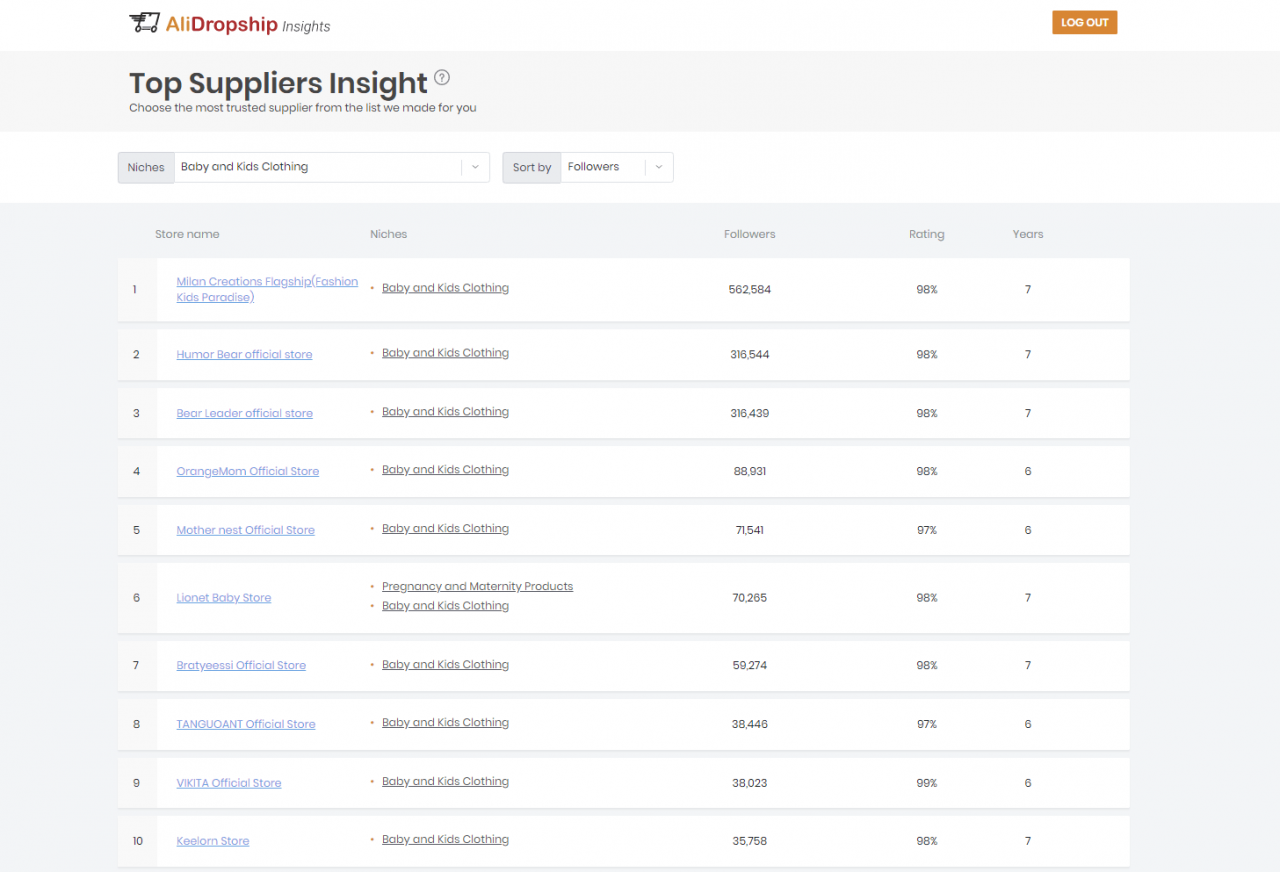Open Bratyeessi Official Store link
Screen dimensions: 1280x872
(x=241, y=664)
